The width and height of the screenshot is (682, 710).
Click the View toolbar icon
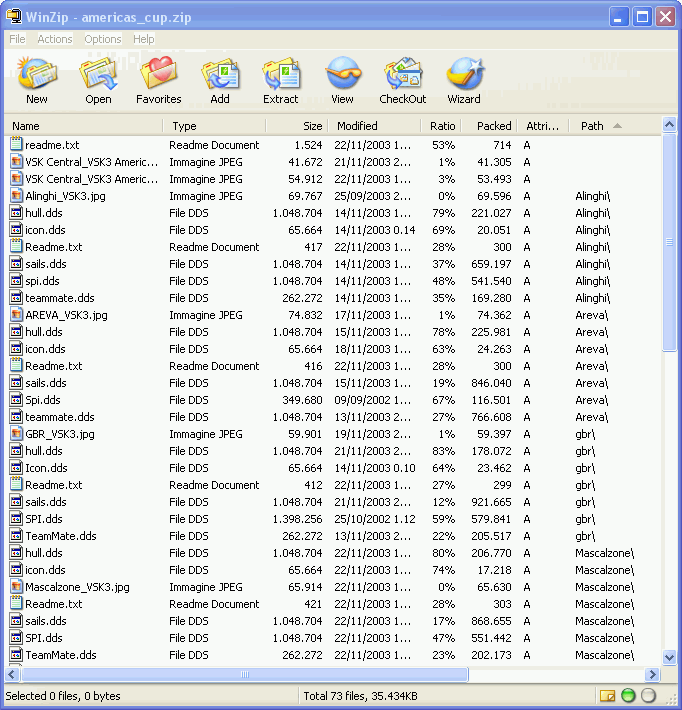pyautogui.click(x=343, y=73)
